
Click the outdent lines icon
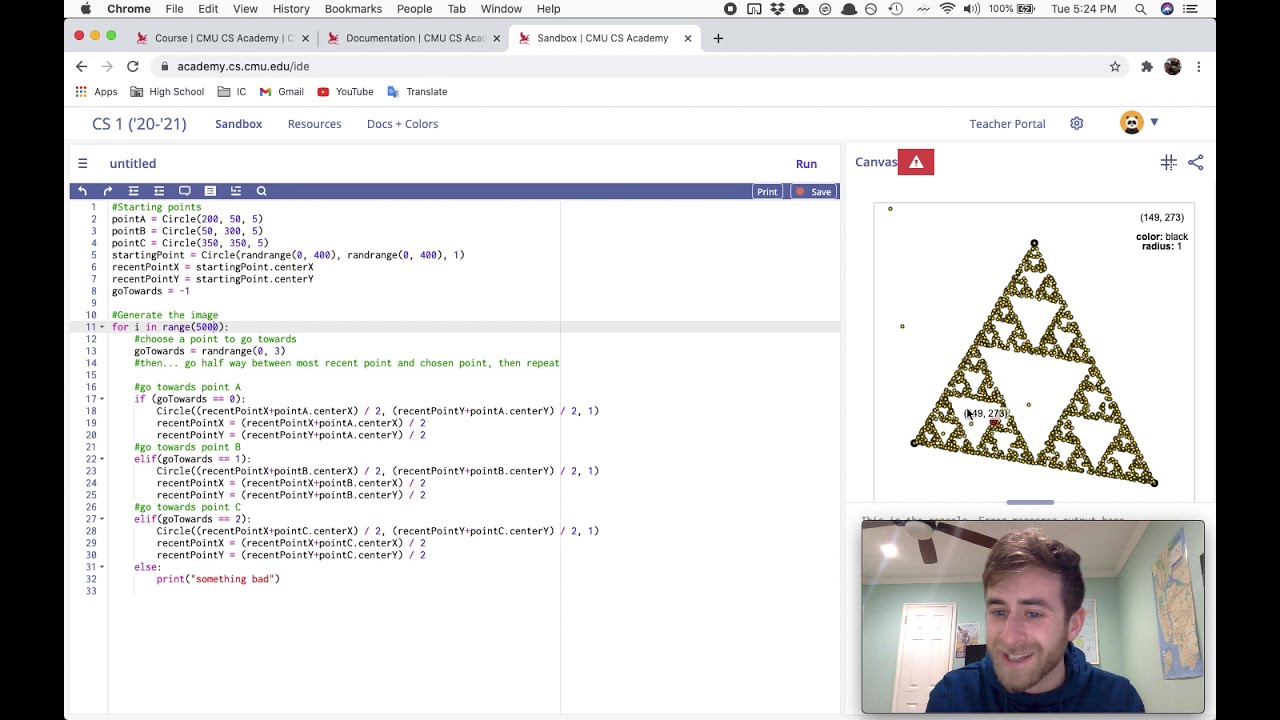coord(159,191)
